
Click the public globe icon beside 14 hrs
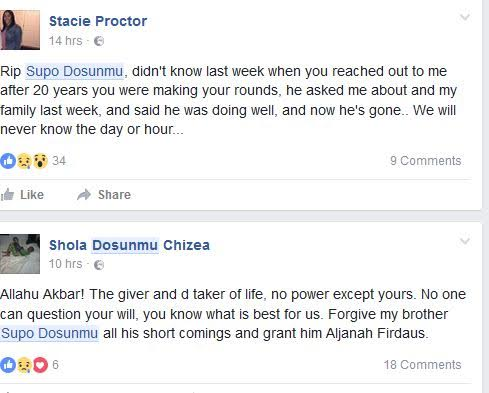tap(99, 41)
